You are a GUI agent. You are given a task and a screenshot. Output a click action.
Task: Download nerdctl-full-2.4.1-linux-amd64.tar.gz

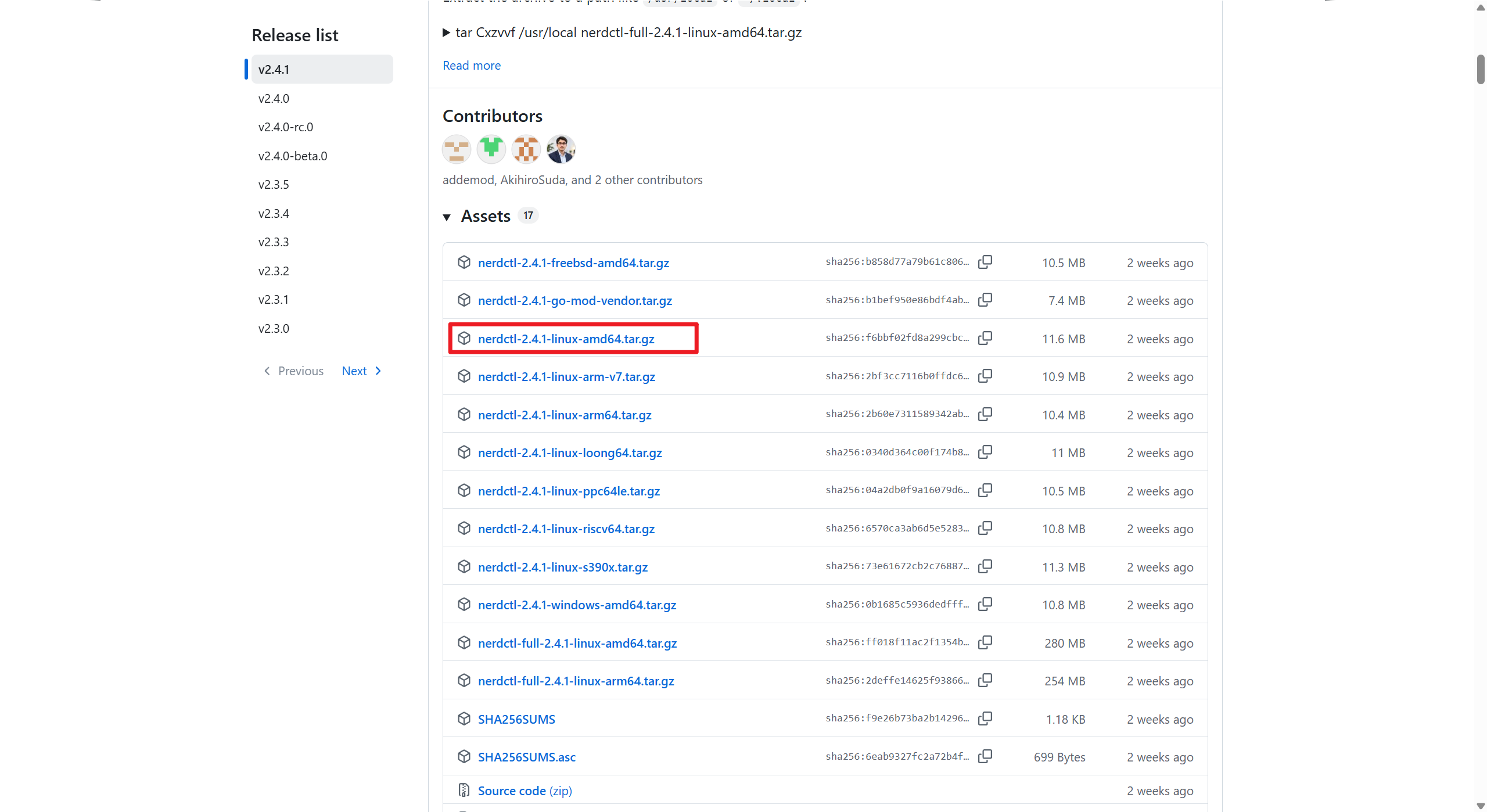(x=577, y=643)
